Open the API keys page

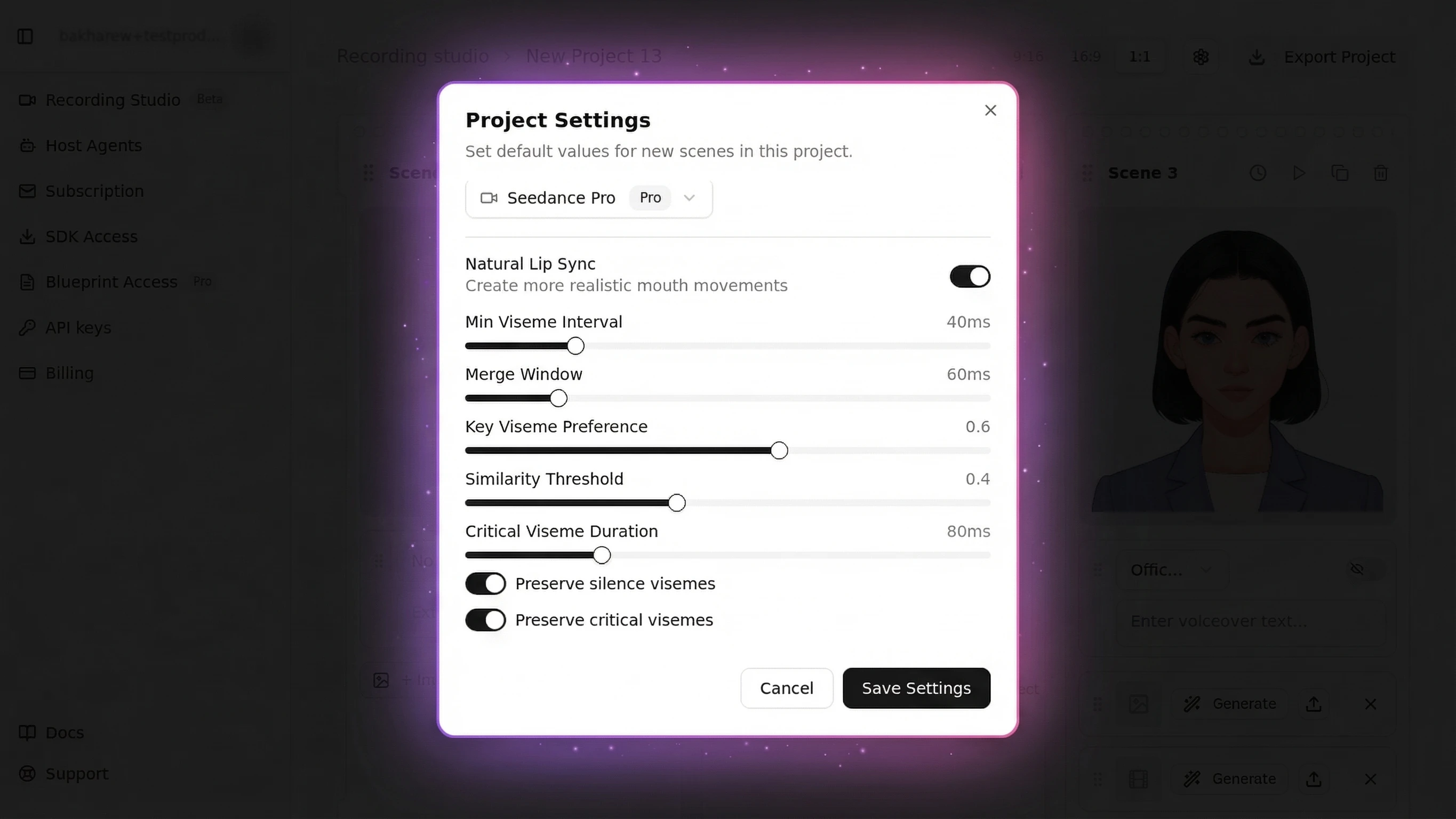tap(78, 327)
